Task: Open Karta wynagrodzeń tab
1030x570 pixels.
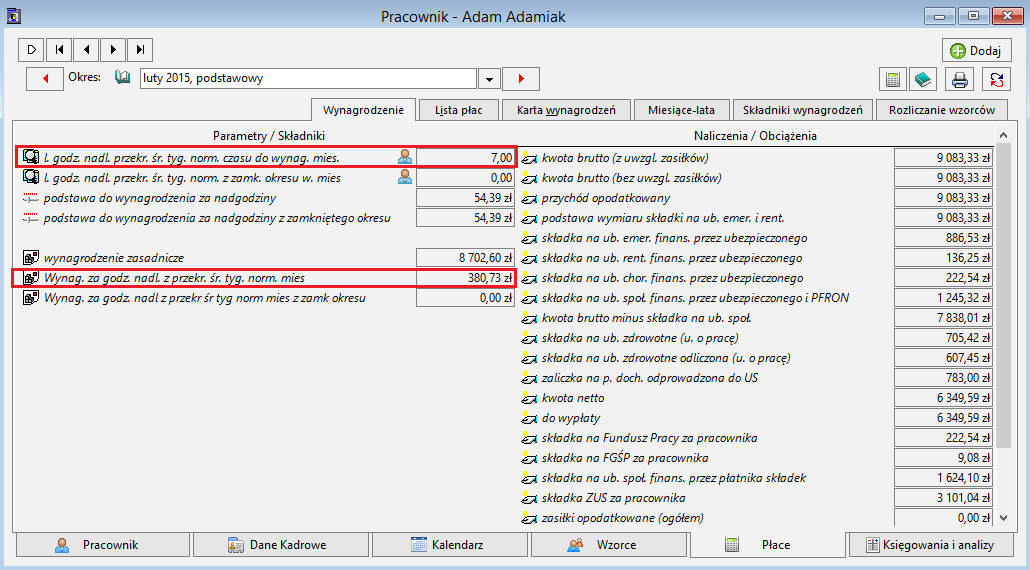Action: (566, 110)
